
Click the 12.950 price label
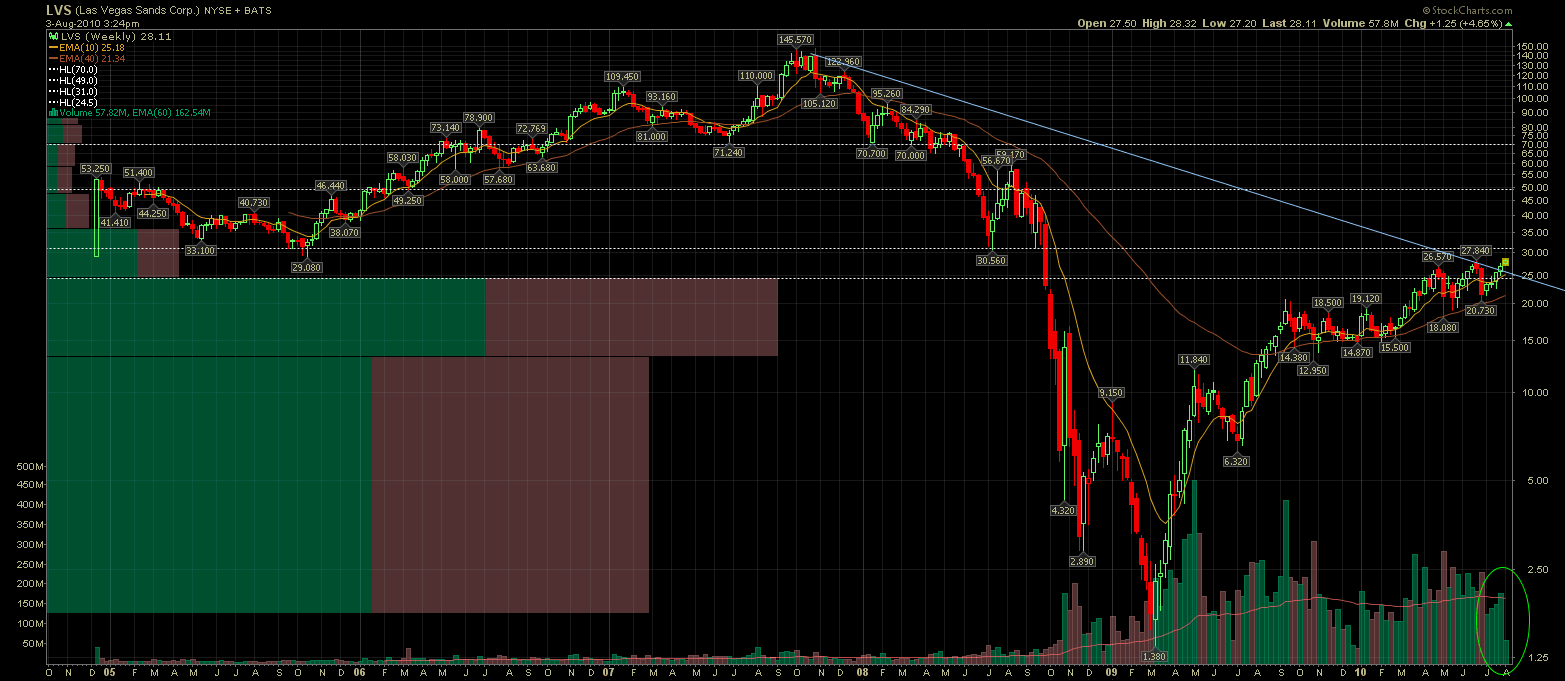pos(1312,370)
